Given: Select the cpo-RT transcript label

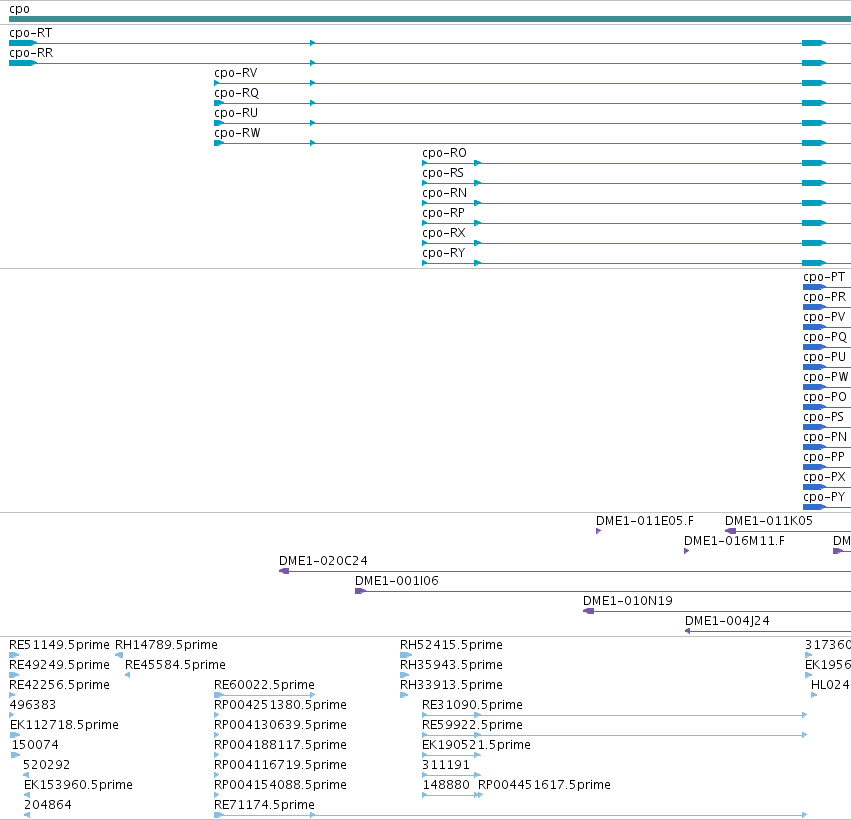Looking at the screenshot, I should 31,33.
